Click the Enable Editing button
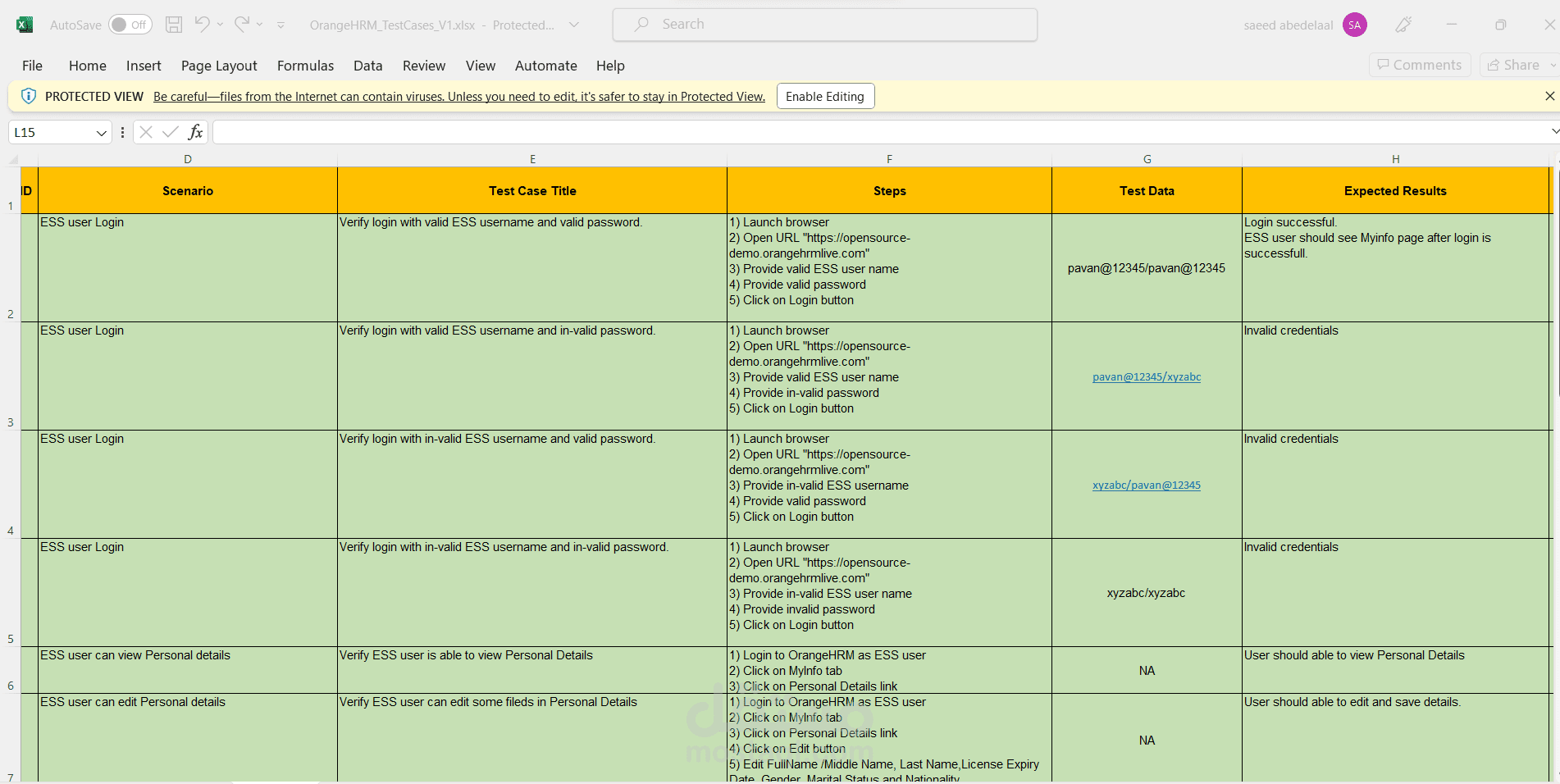This screenshot has height=784, width=1560. [825, 97]
